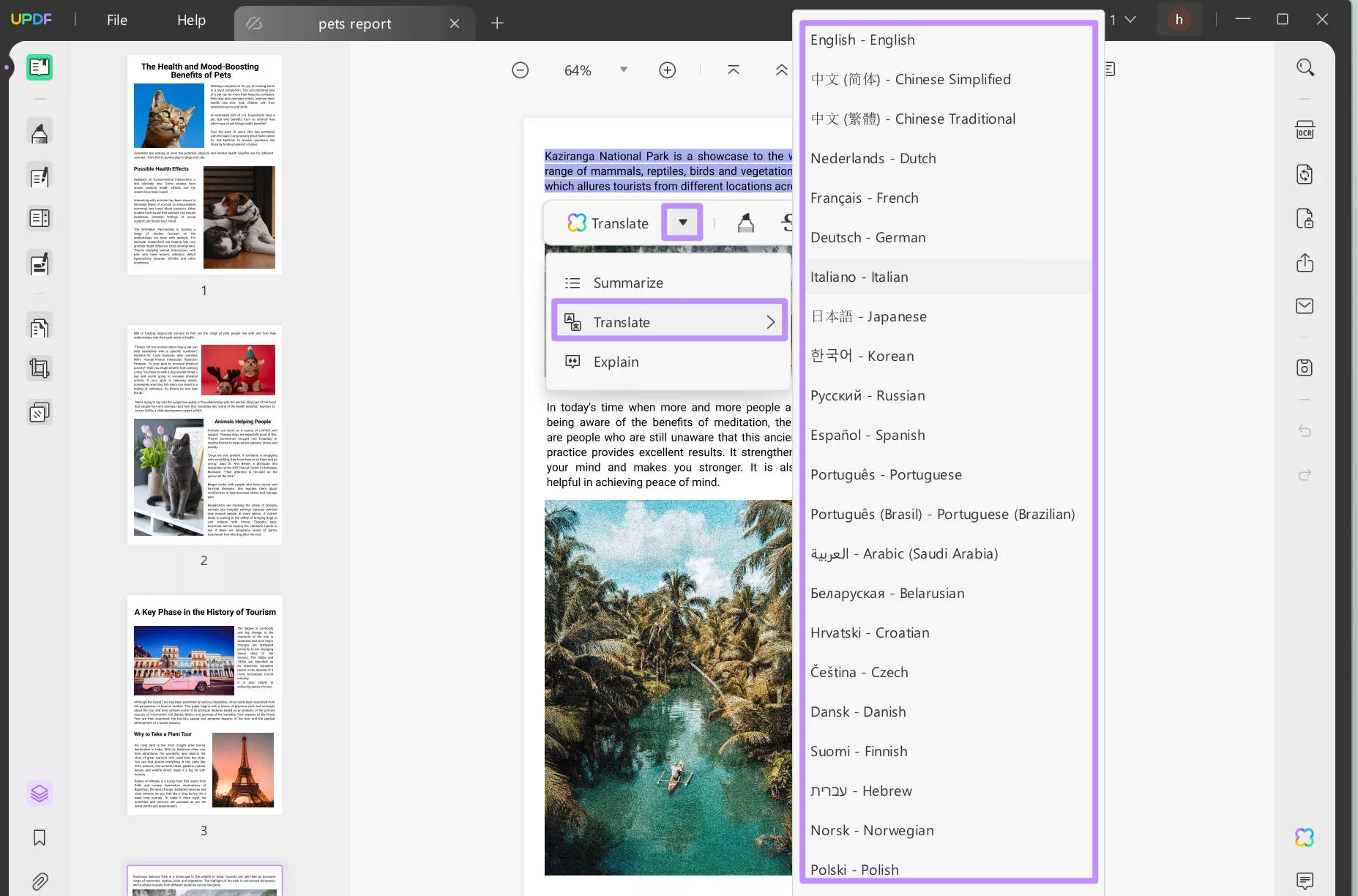Viewport: 1358px width, 896px height.
Task: Zoom in with the plus icon
Action: click(667, 70)
